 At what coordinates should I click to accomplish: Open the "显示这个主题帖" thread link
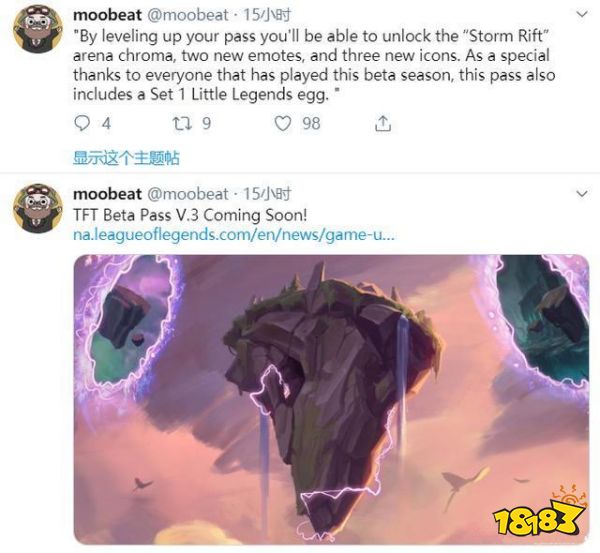click(126, 158)
